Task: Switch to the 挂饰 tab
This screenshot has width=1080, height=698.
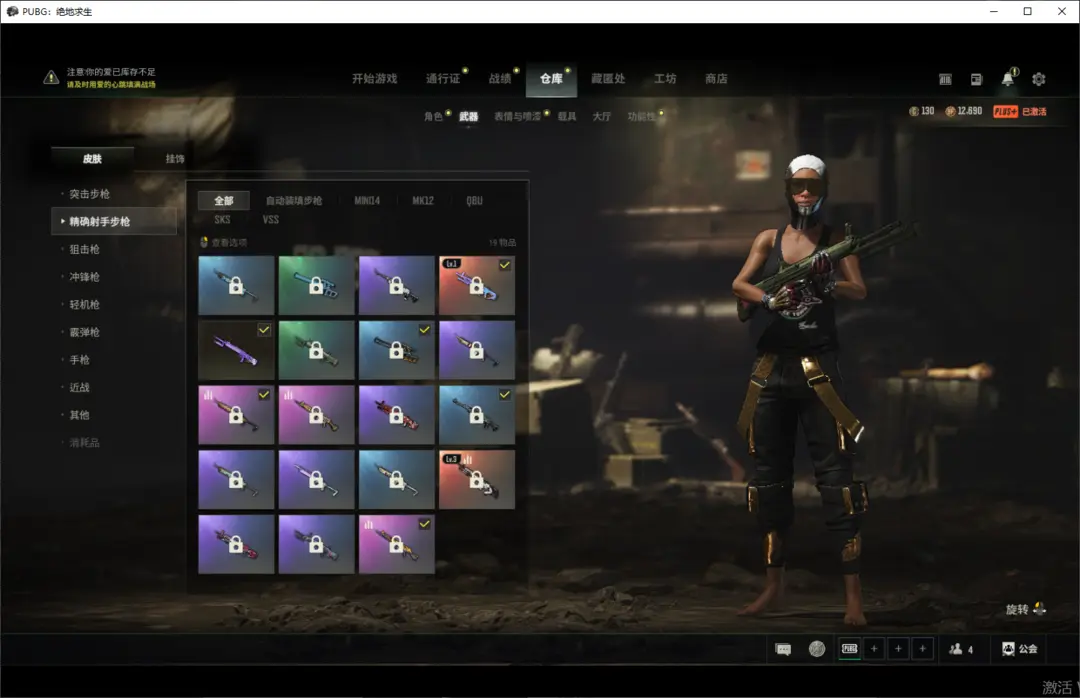Action: [175, 158]
